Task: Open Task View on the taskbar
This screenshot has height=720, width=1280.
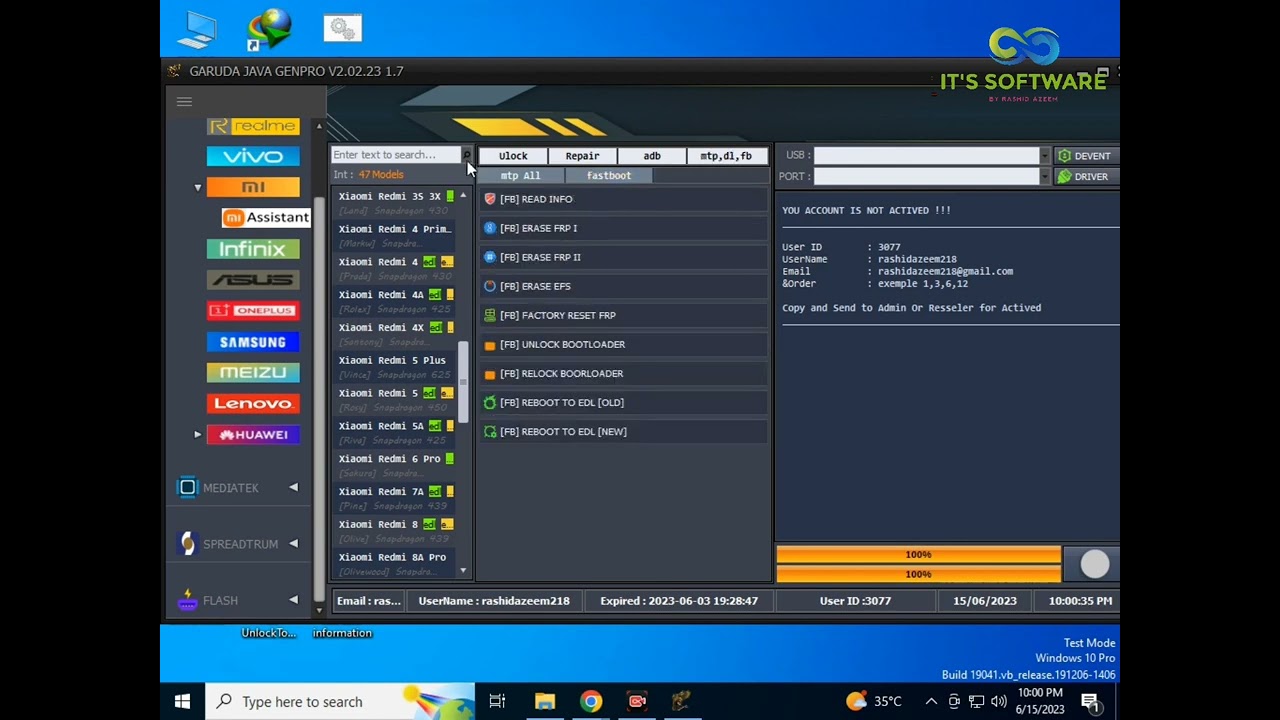Action: 497,701
